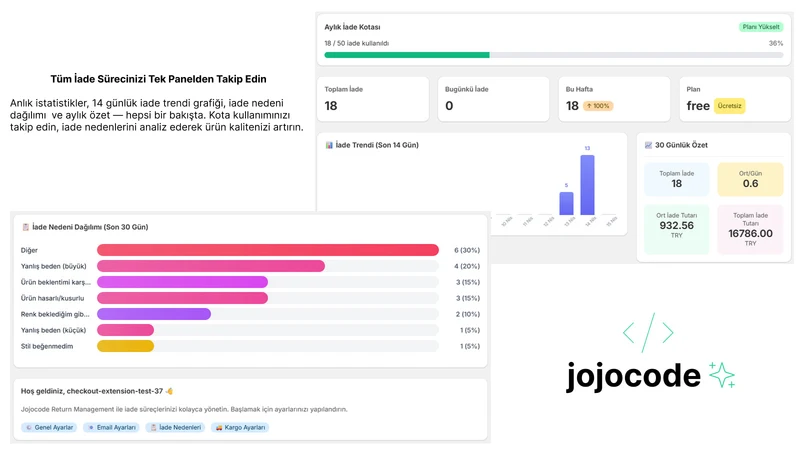800x450 pixels.
Task: Click the clipboard icon beside İade Nedeni Dağılımı
Action: (26, 227)
